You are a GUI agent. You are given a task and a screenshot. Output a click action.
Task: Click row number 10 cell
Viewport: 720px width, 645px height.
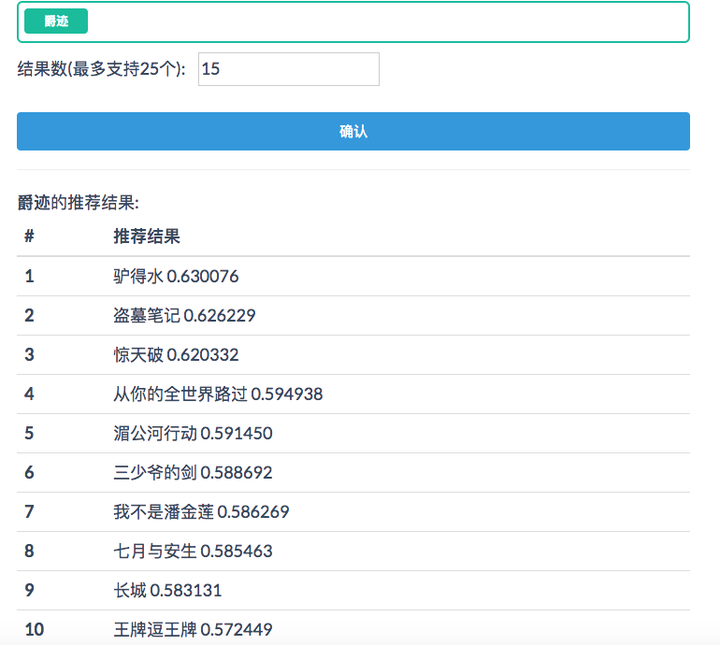pyautogui.click(x=34, y=629)
